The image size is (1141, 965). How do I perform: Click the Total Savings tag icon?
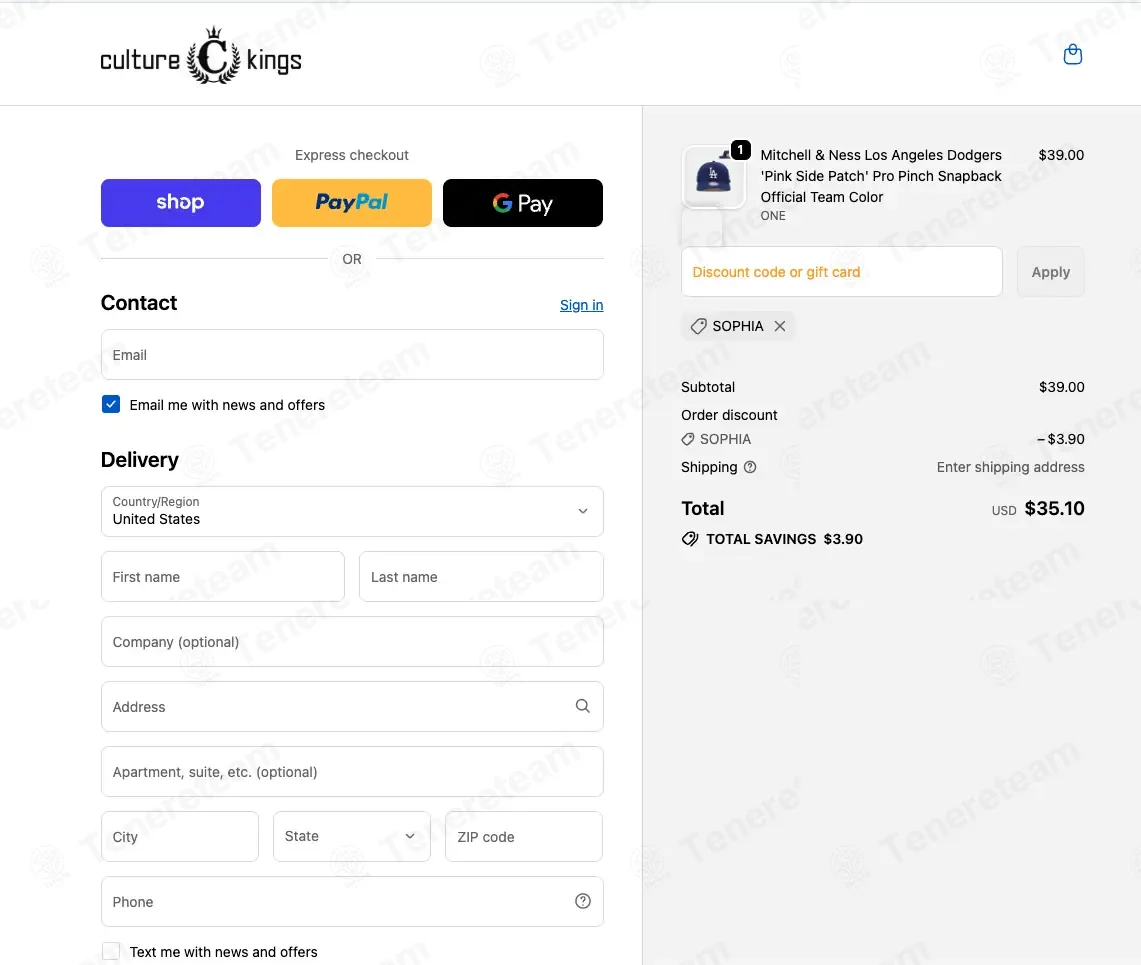point(690,539)
